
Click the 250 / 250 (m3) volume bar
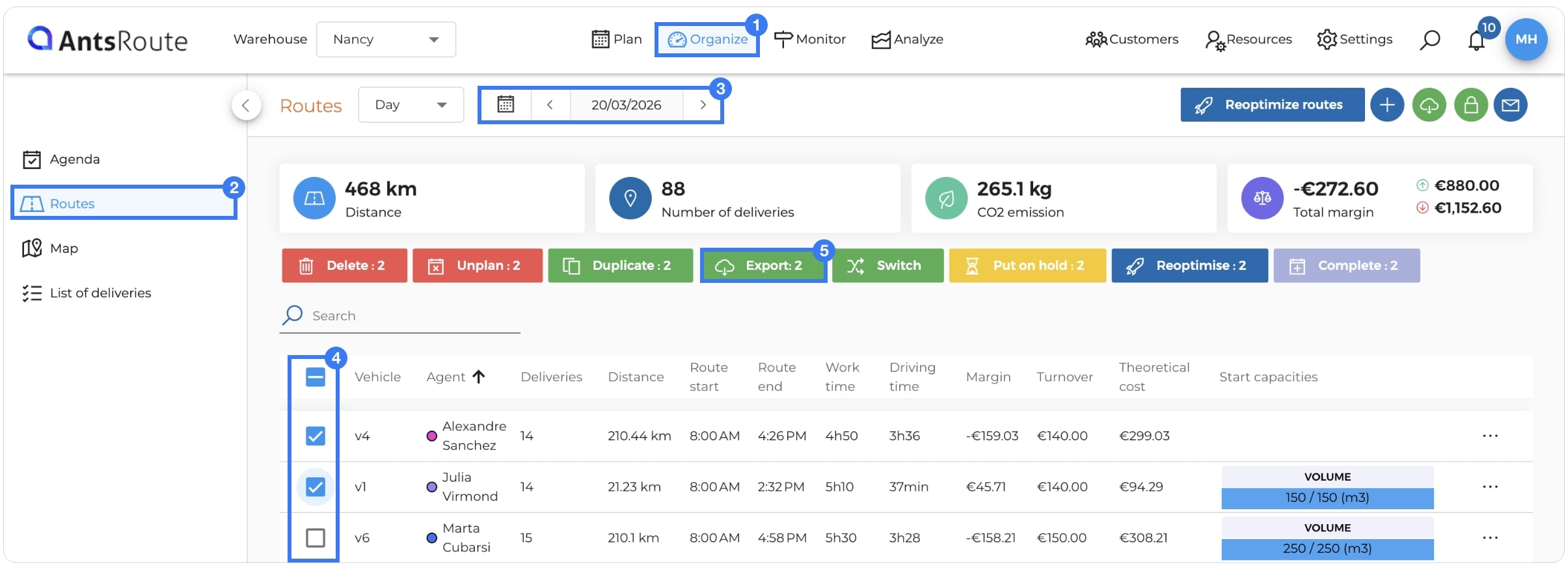[x=1327, y=549]
